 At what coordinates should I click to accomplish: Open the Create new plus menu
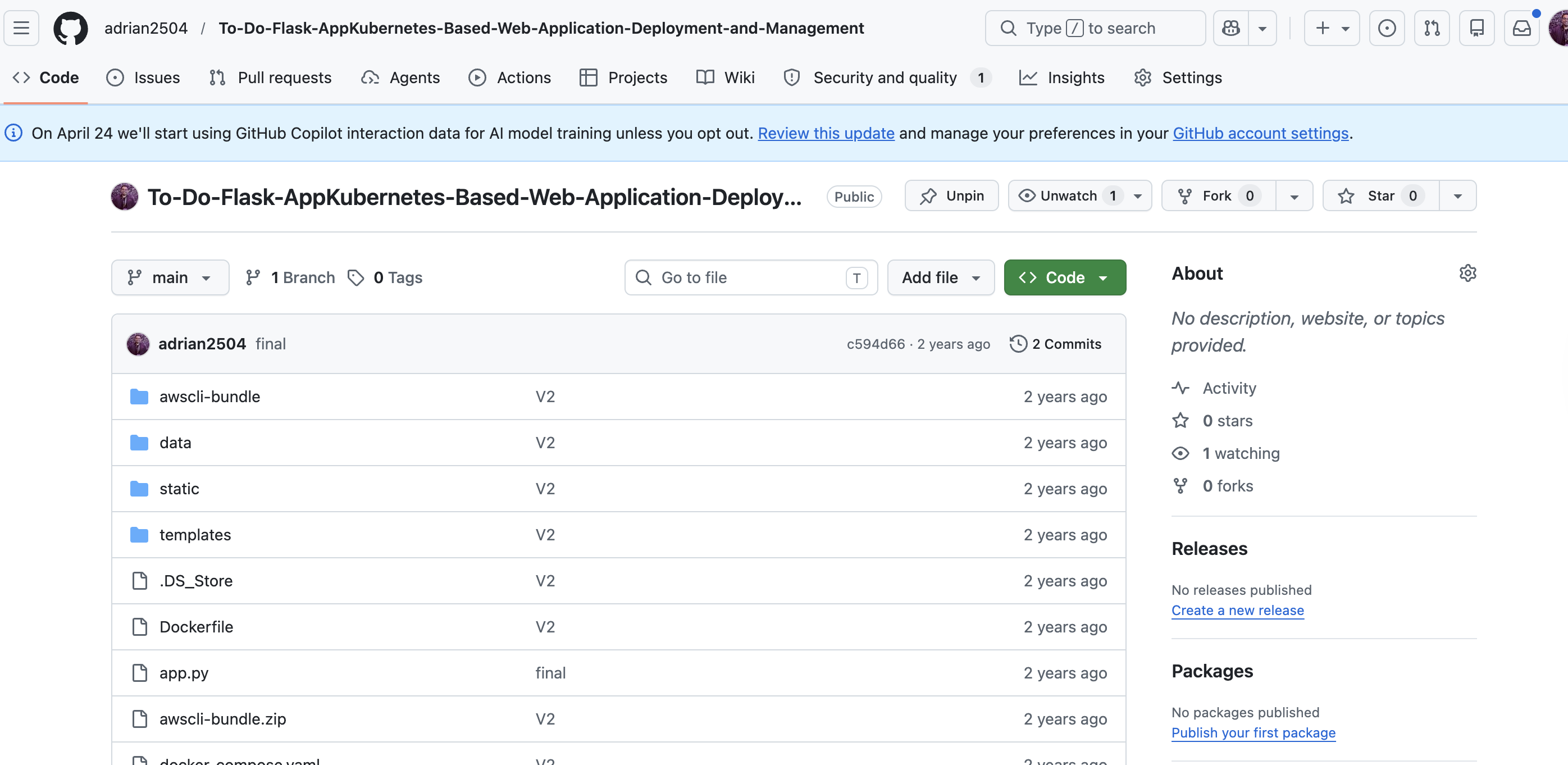point(1332,28)
